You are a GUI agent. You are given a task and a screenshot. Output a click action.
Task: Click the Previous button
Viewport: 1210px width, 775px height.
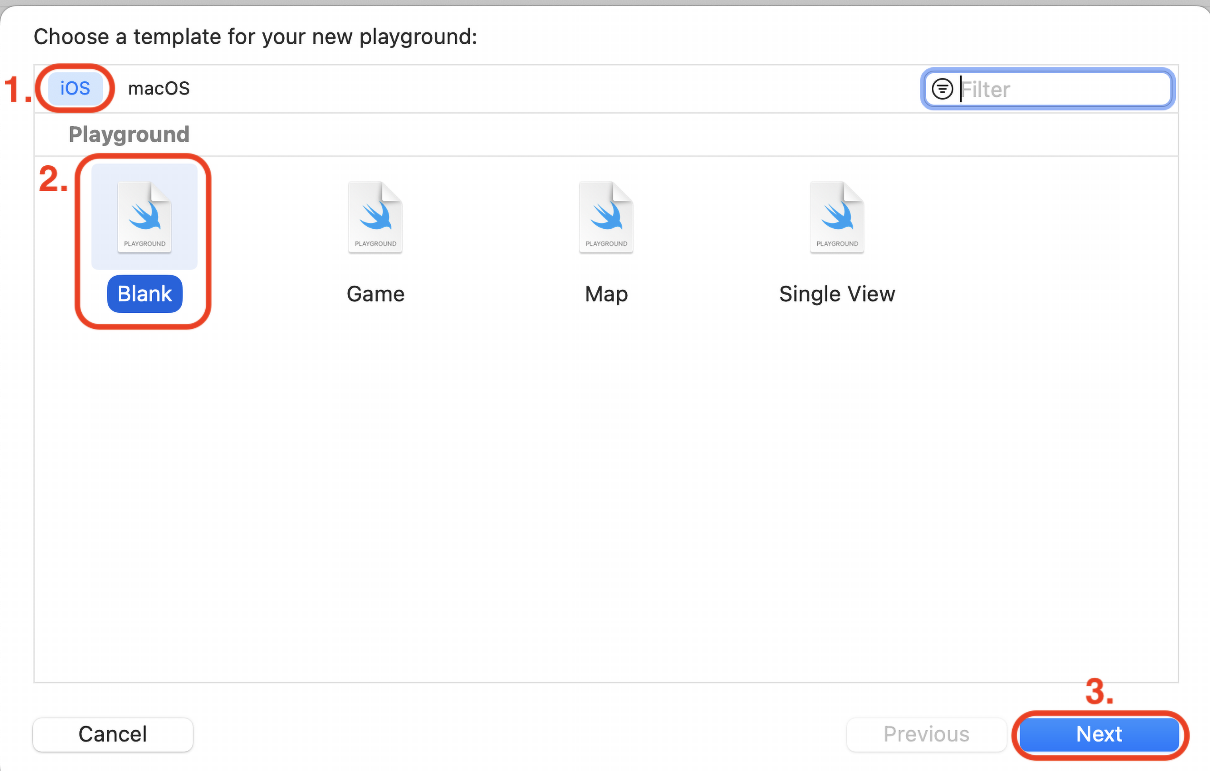click(x=926, y=734)
